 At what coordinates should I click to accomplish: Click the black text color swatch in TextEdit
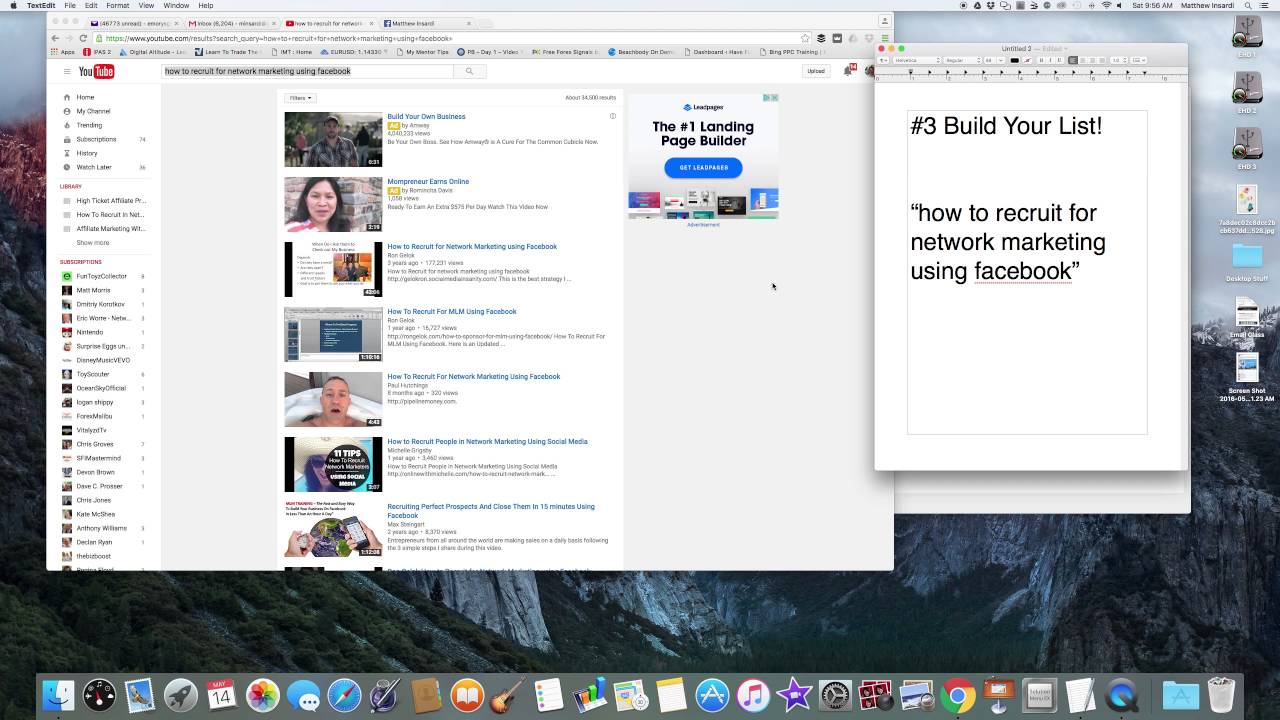pos(1014,60)
